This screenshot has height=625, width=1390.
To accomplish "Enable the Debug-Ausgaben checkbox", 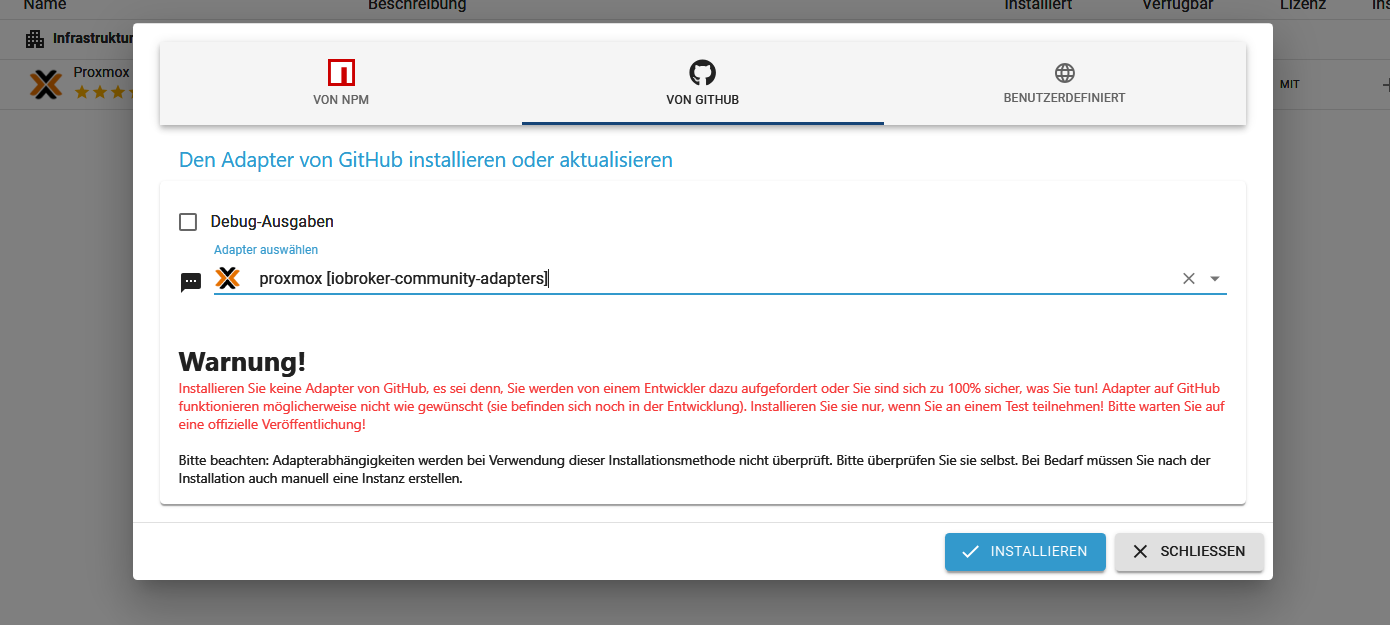I will tap(188, 221).
